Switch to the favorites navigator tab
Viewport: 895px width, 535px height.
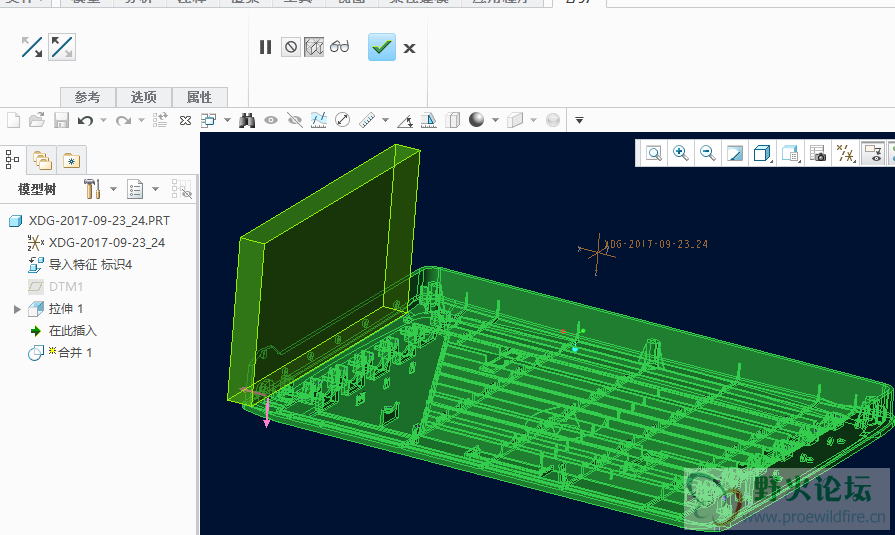tap(71, 160)
